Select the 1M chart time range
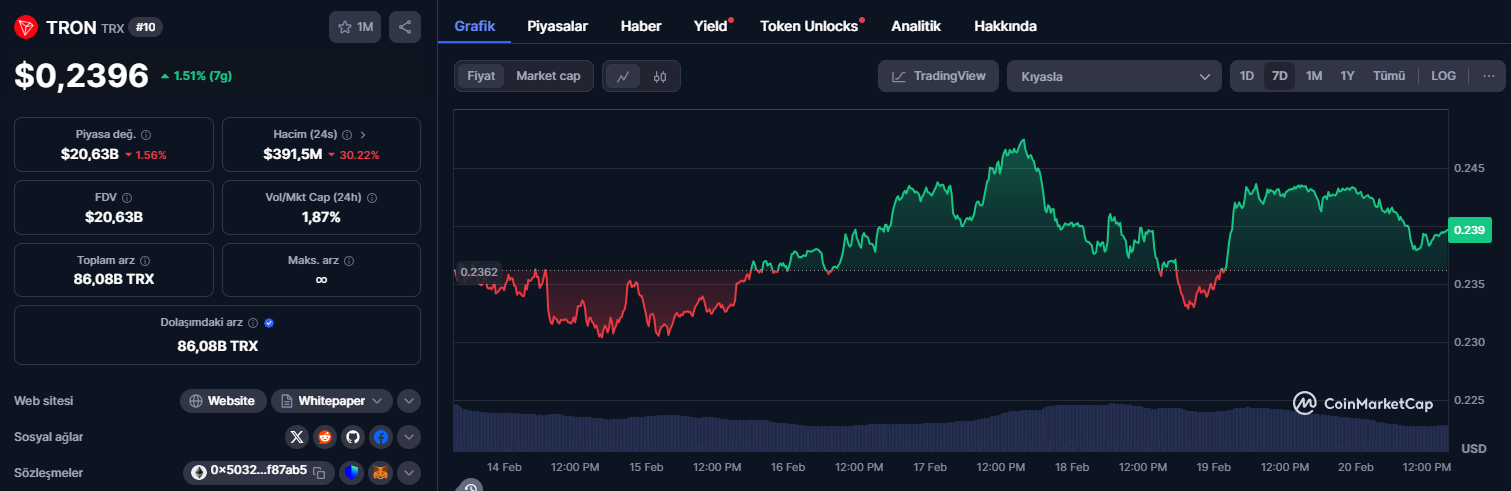1511x491 pixels. pyautogui.click(x=1314, y=76)
